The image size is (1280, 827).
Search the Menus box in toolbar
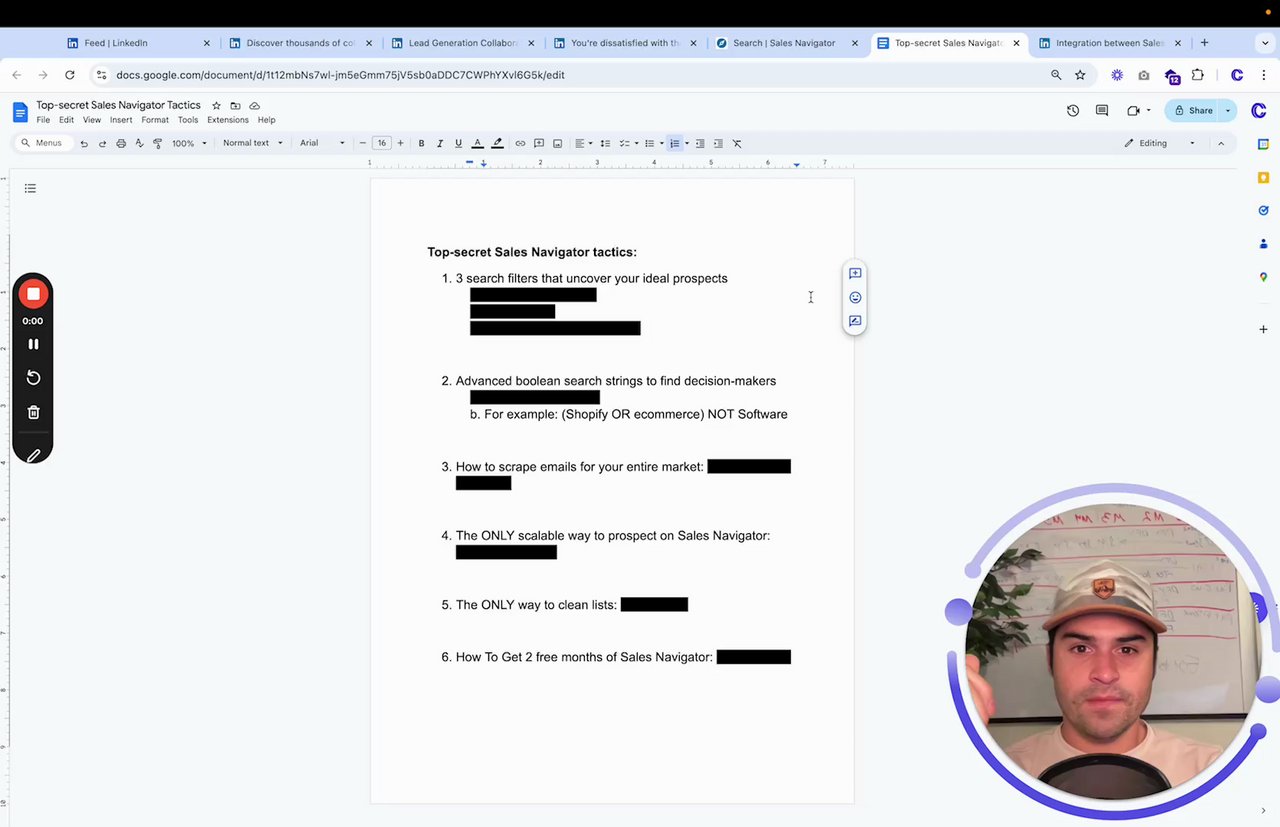point(42,143)
